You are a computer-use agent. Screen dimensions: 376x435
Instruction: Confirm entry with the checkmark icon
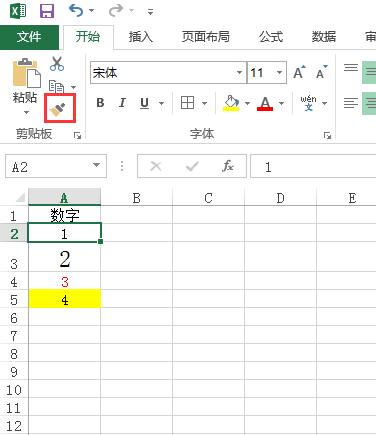pyautogui.click(x=192, y=166)
